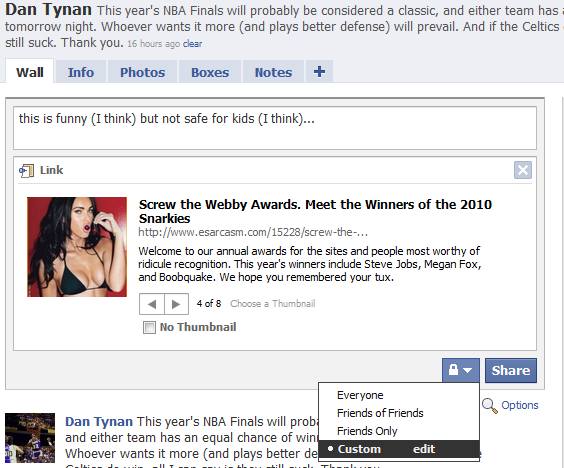Viewport: 564px width, 468px height.
Task: Open the Boxes tab
Action: (x=210, y=72)
